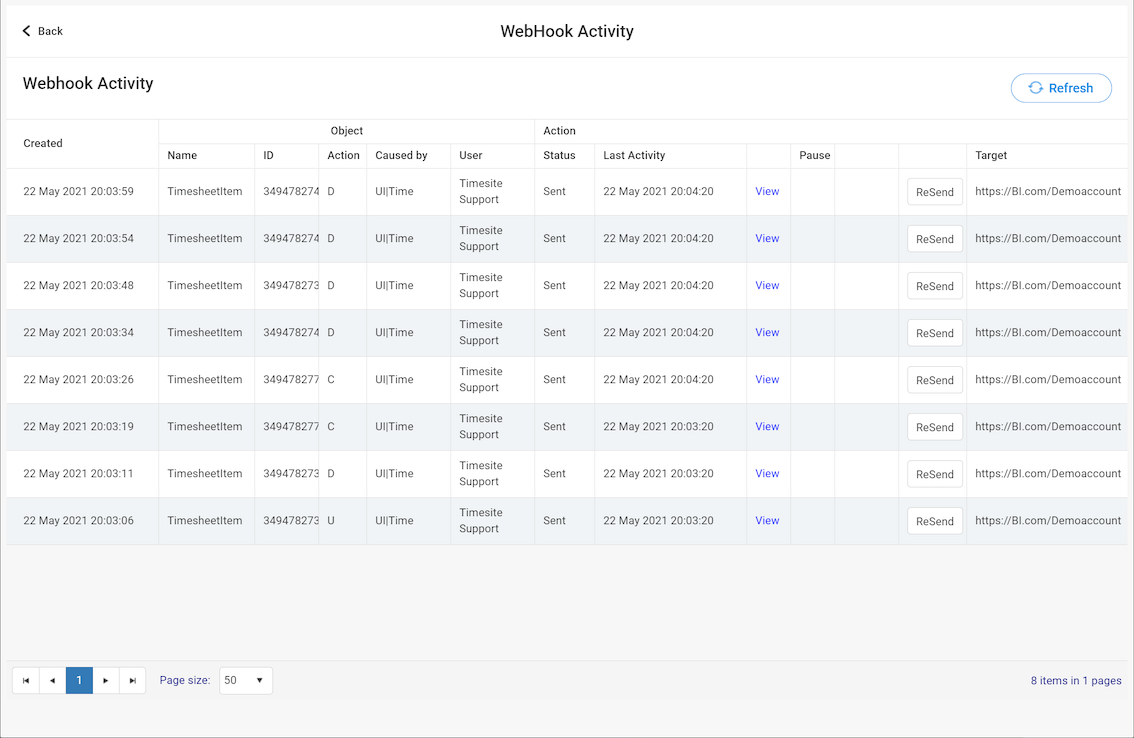
Task: Open View link for the 20:03:11 row
Action: point(767,474)
